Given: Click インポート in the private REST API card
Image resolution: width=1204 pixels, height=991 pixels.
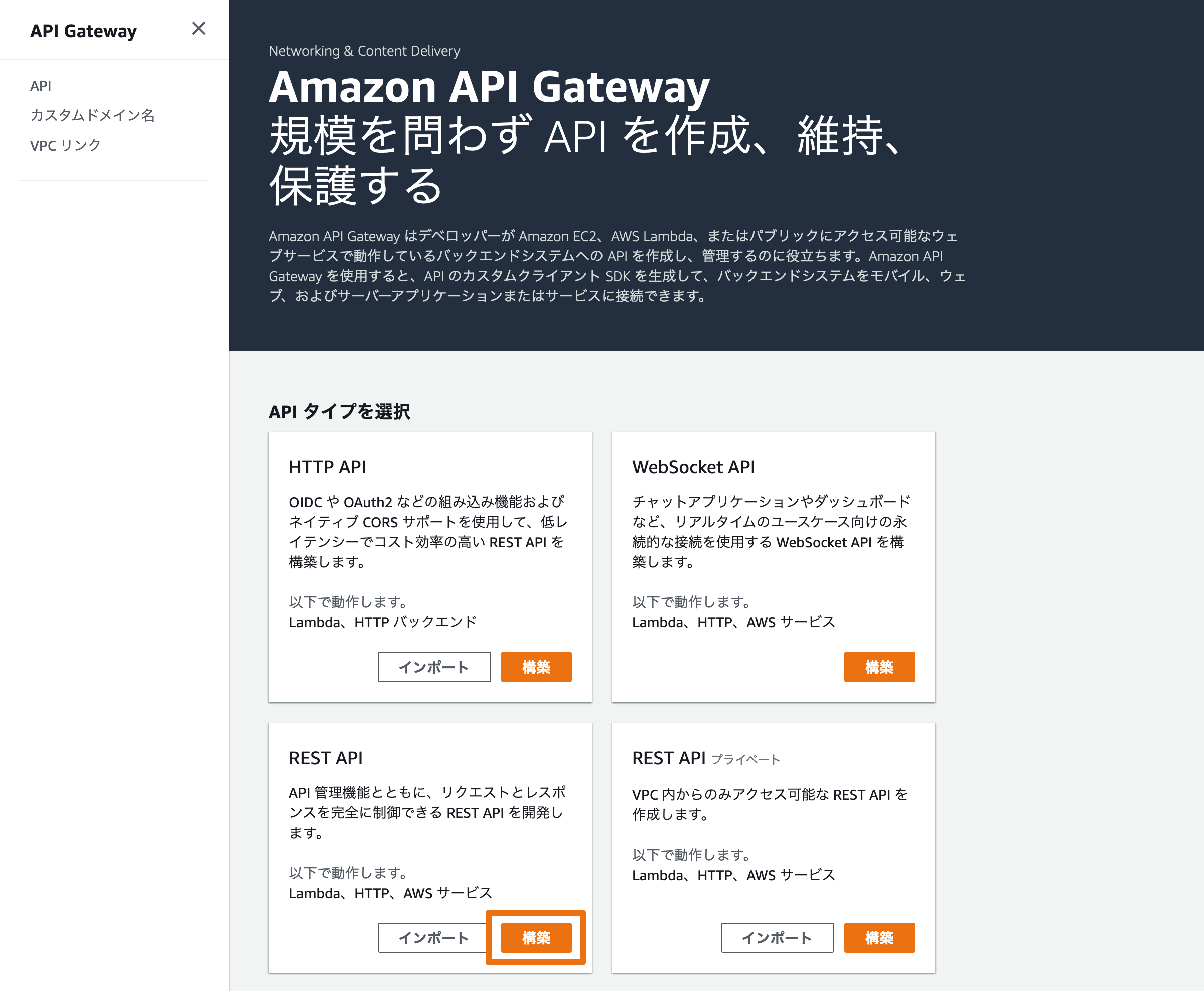Looking at the screenshot, I should point(777,937).
